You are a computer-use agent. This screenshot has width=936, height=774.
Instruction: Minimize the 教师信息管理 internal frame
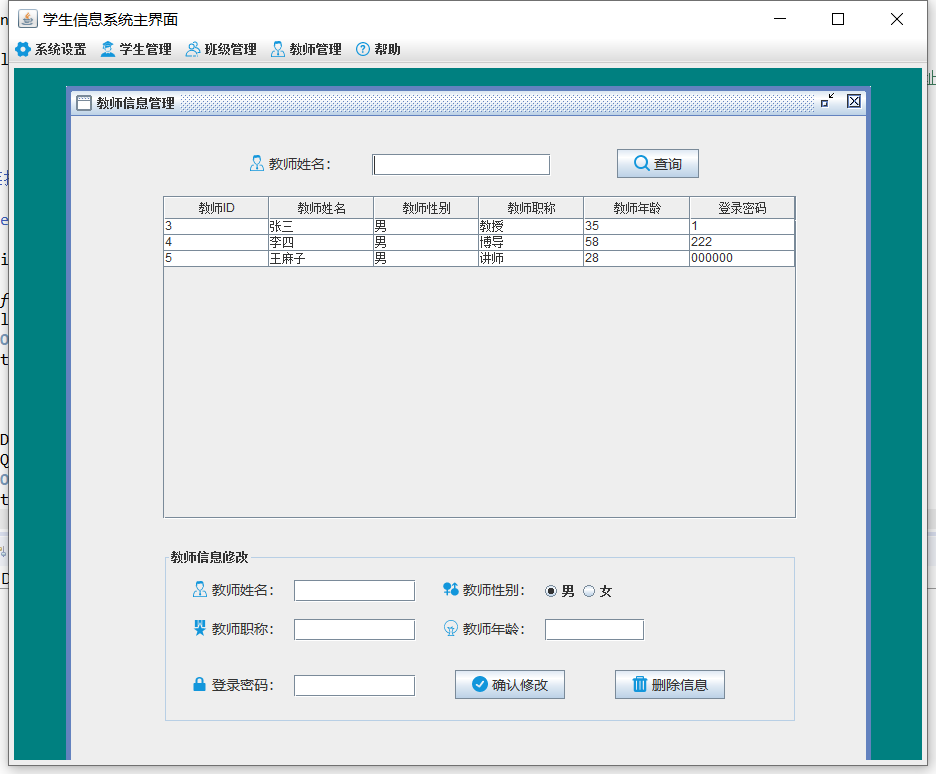click(x=827, y=101)
